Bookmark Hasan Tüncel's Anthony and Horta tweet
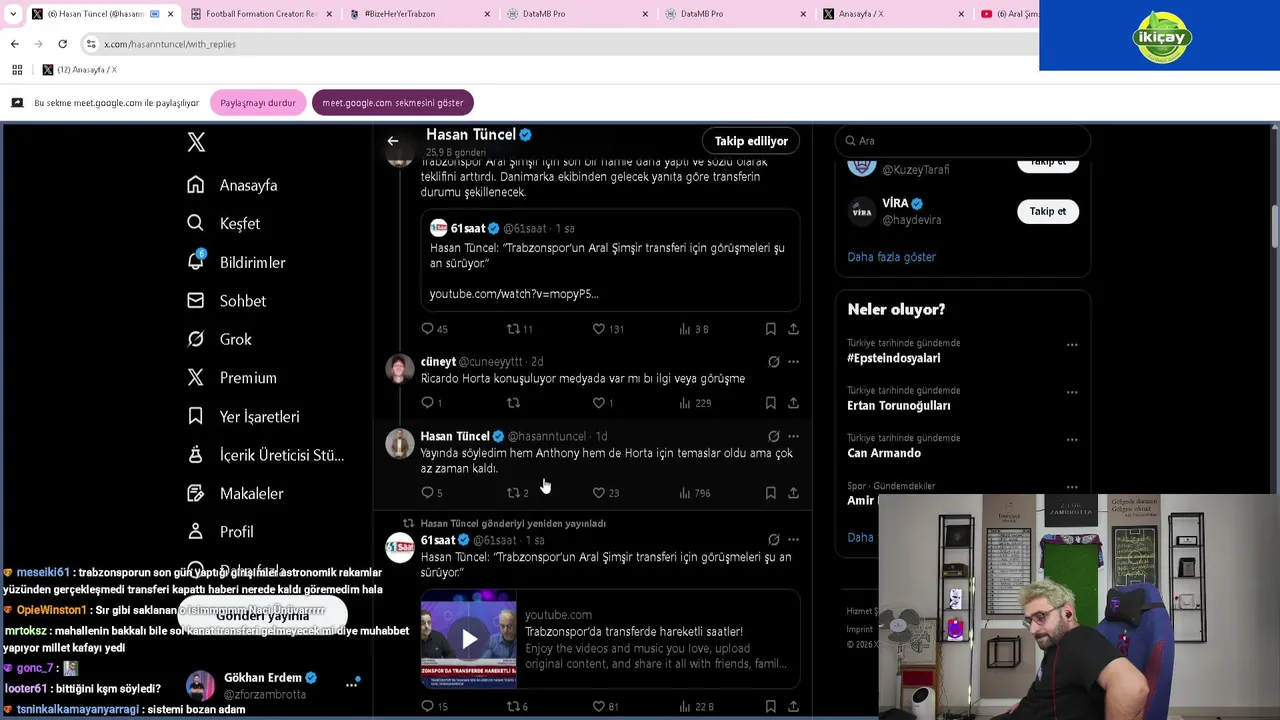Screen dimensions: 1280x720 click(770, 493)
